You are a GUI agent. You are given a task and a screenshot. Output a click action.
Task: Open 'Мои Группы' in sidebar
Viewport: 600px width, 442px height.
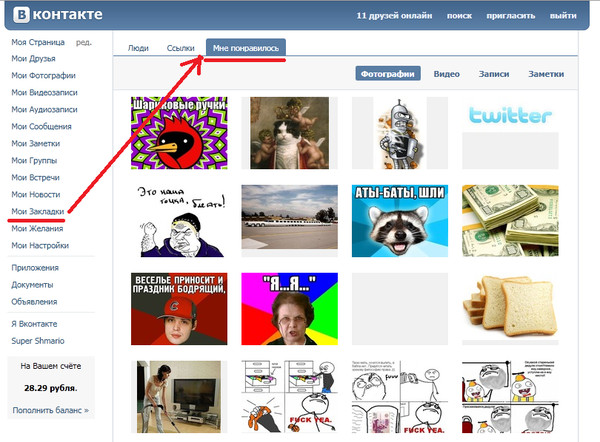pos(34,160)
